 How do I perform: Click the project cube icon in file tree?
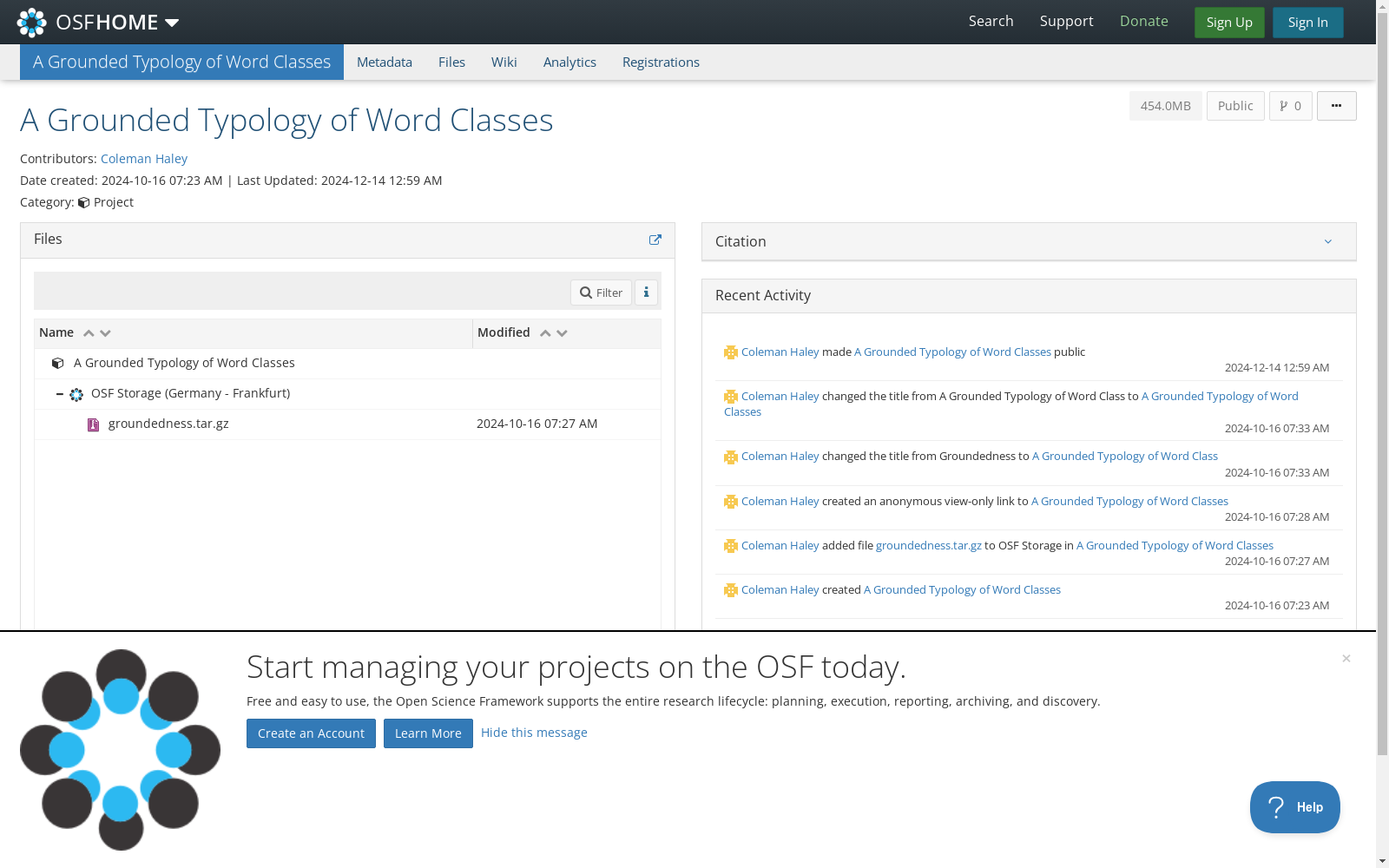click(x=58, y=364)
